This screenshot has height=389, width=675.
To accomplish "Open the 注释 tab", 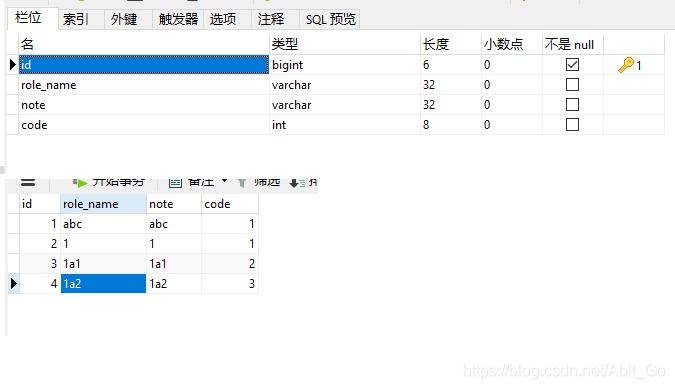I will tap(276, 19).
